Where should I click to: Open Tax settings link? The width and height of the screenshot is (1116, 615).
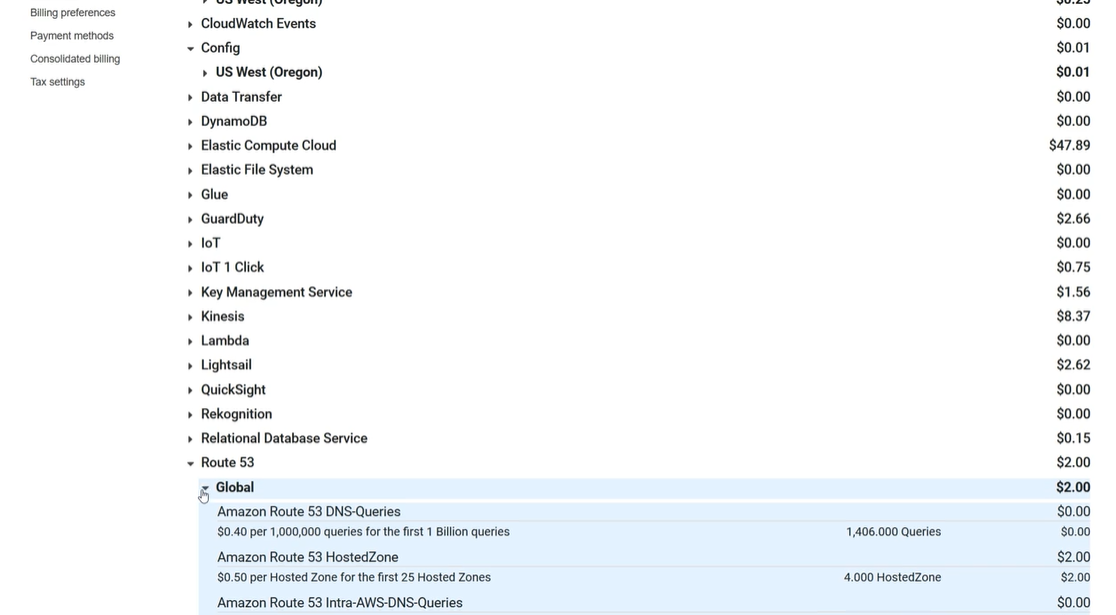(x=58, y=82)
